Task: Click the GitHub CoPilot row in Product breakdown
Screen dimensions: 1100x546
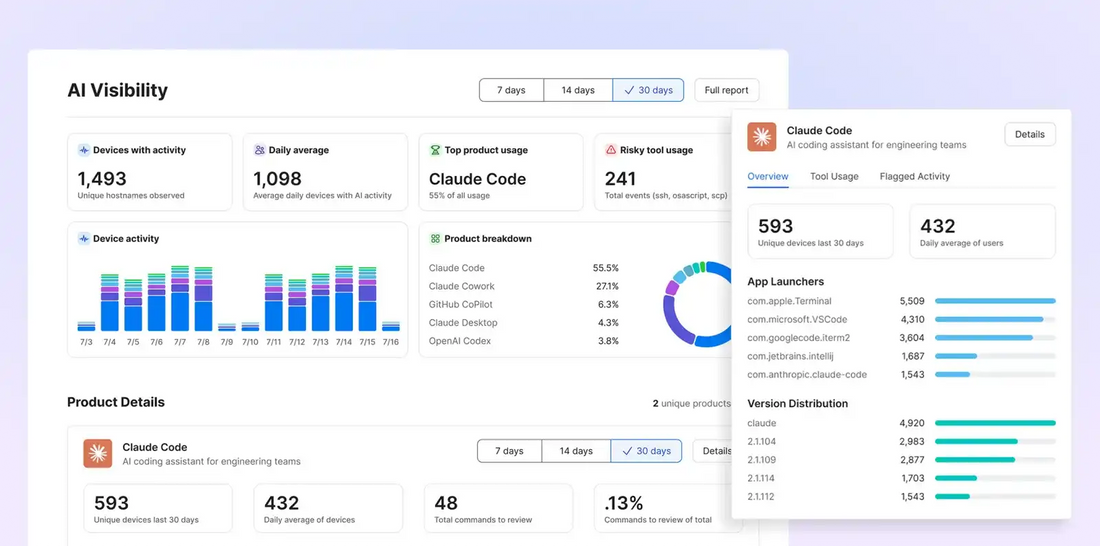Action: 523,305
